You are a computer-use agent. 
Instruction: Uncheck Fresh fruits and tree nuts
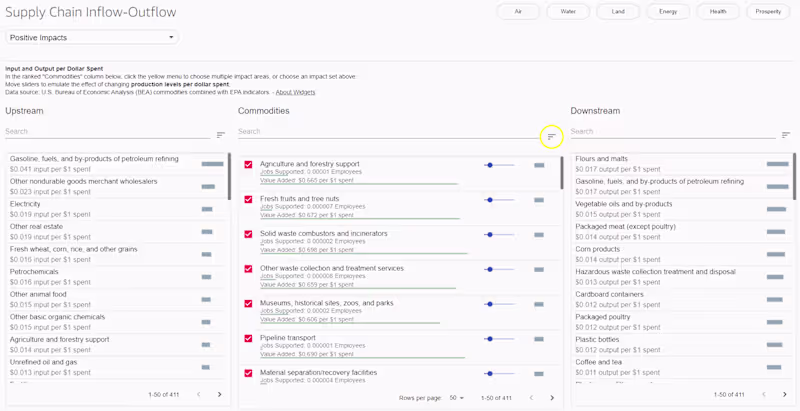point(249,200)
